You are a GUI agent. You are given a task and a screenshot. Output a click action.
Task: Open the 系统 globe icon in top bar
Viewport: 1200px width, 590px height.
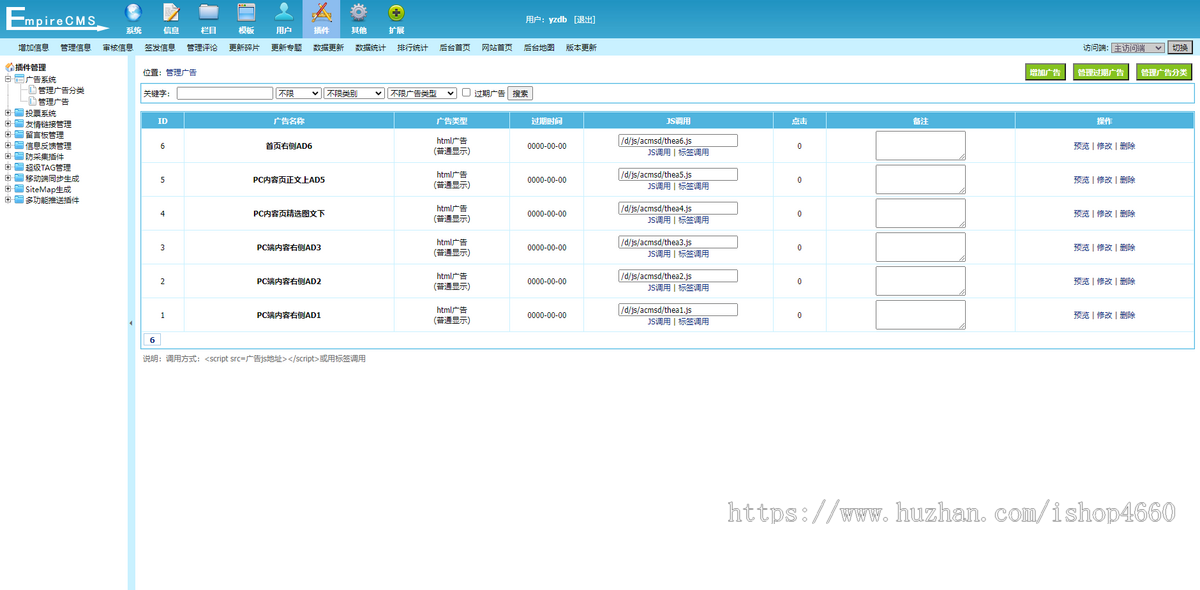(134, 16)
